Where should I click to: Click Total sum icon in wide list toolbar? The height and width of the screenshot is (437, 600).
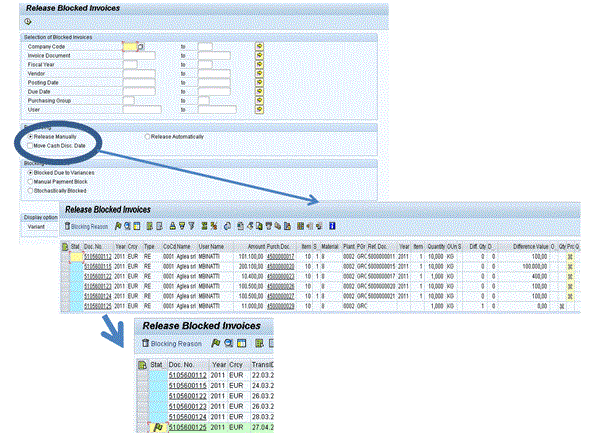coord(204,226)
